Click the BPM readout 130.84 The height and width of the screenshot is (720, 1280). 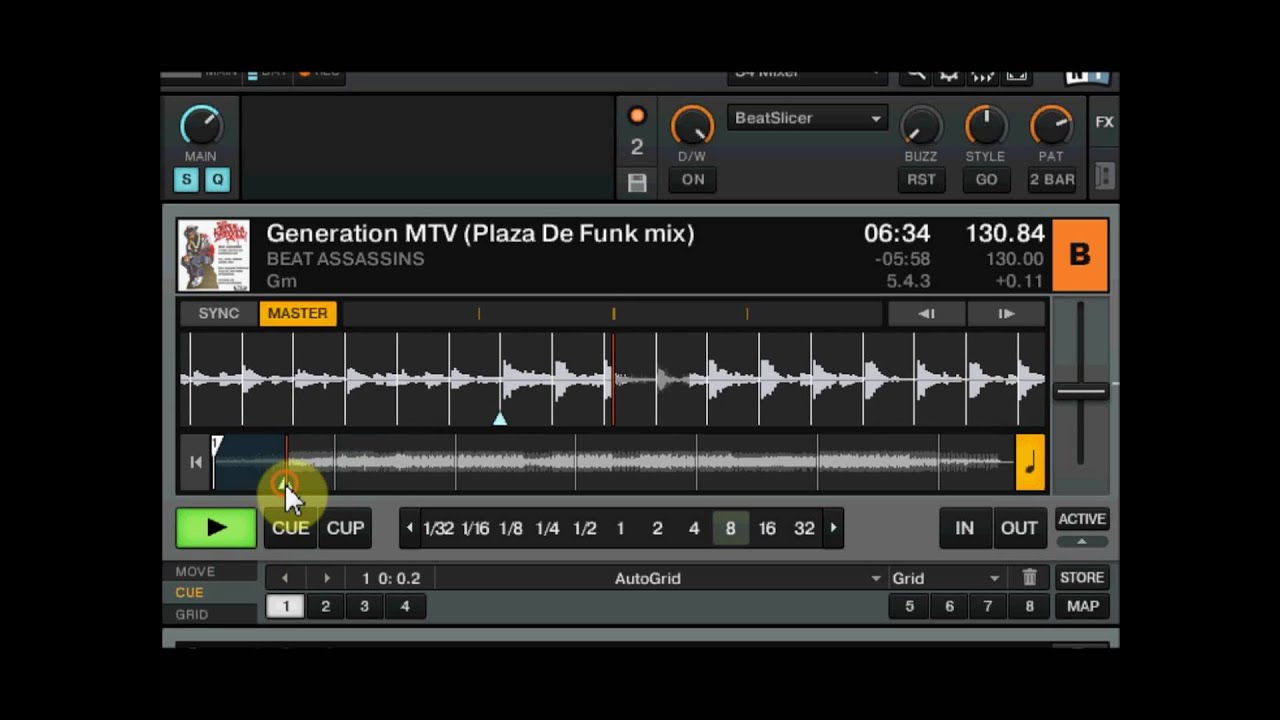click(x=1004, y=234)
